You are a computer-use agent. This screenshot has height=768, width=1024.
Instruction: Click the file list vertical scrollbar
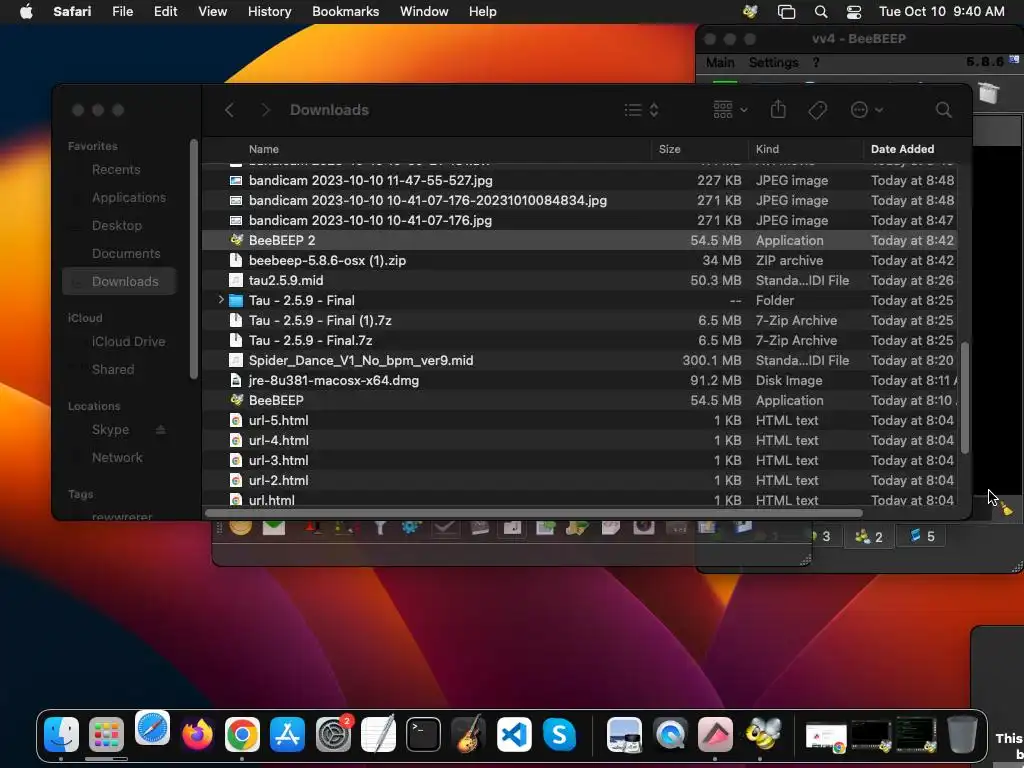tap(965, 396)
